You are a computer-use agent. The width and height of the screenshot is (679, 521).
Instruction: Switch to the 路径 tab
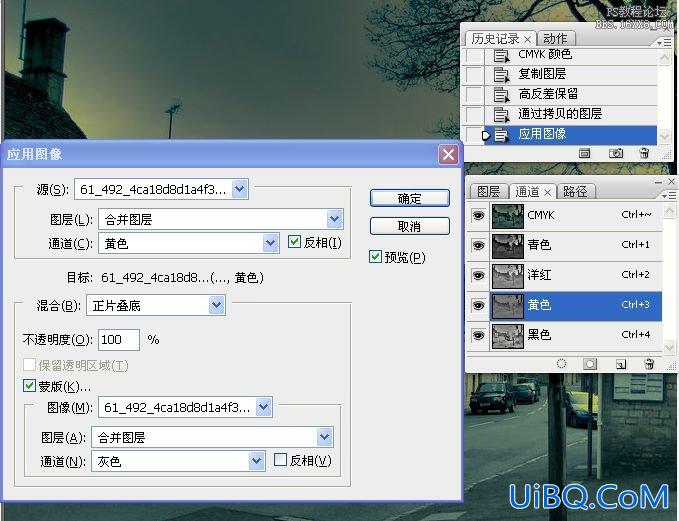(x=576, y=192)
